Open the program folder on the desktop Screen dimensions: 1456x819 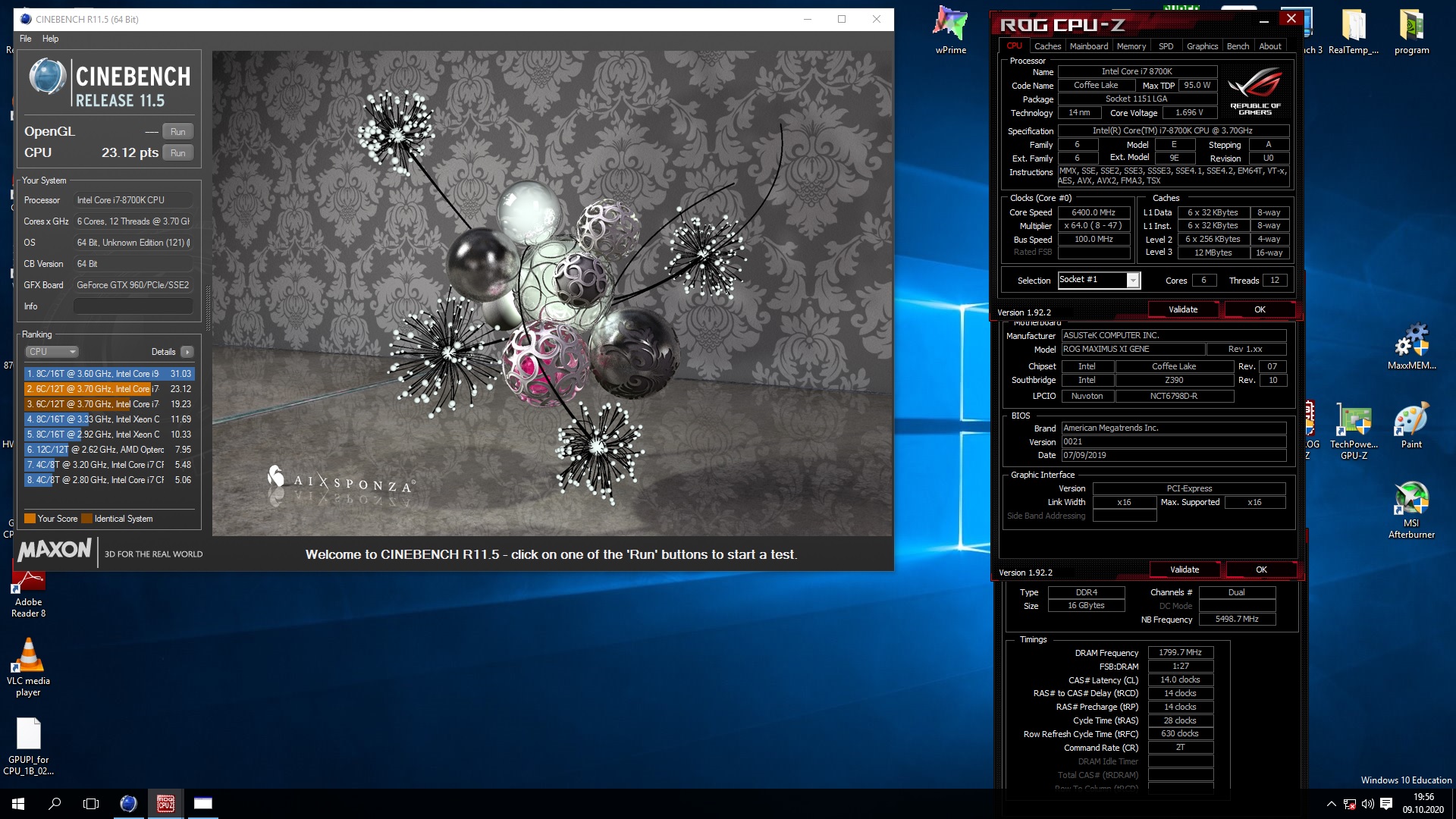point(1411,30)
